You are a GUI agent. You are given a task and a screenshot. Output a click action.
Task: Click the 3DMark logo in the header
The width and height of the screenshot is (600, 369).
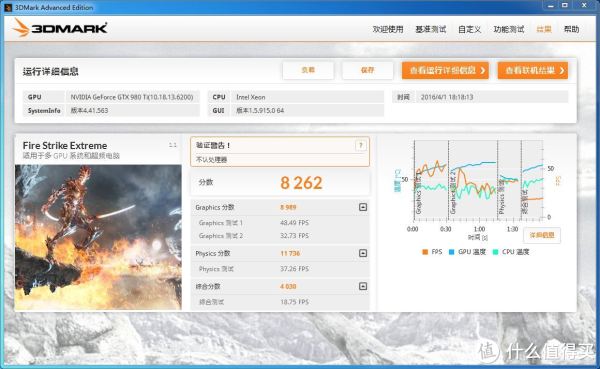point(60,28)
